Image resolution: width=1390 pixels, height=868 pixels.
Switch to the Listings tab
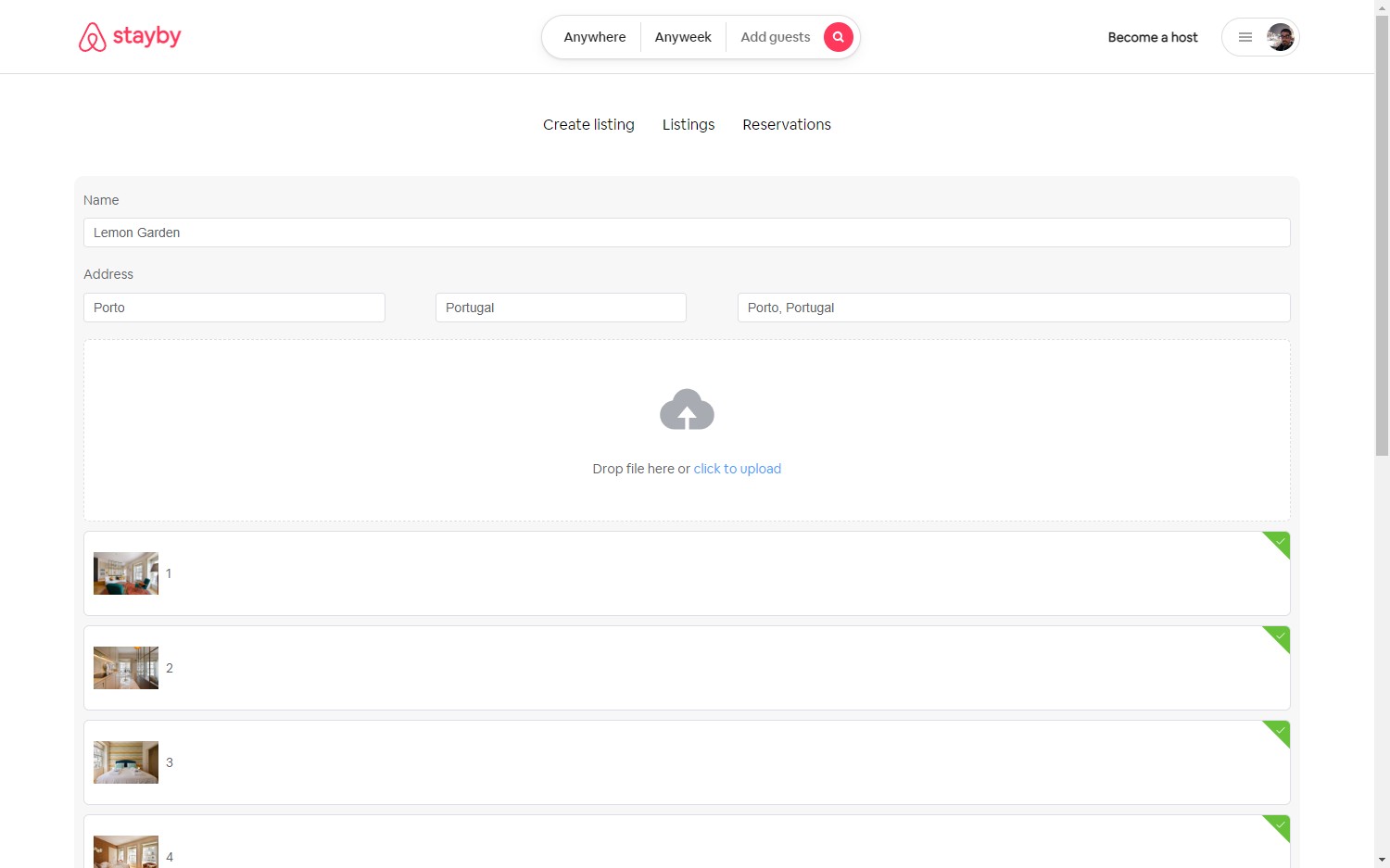pyautogui.click(x=688, y=124)
